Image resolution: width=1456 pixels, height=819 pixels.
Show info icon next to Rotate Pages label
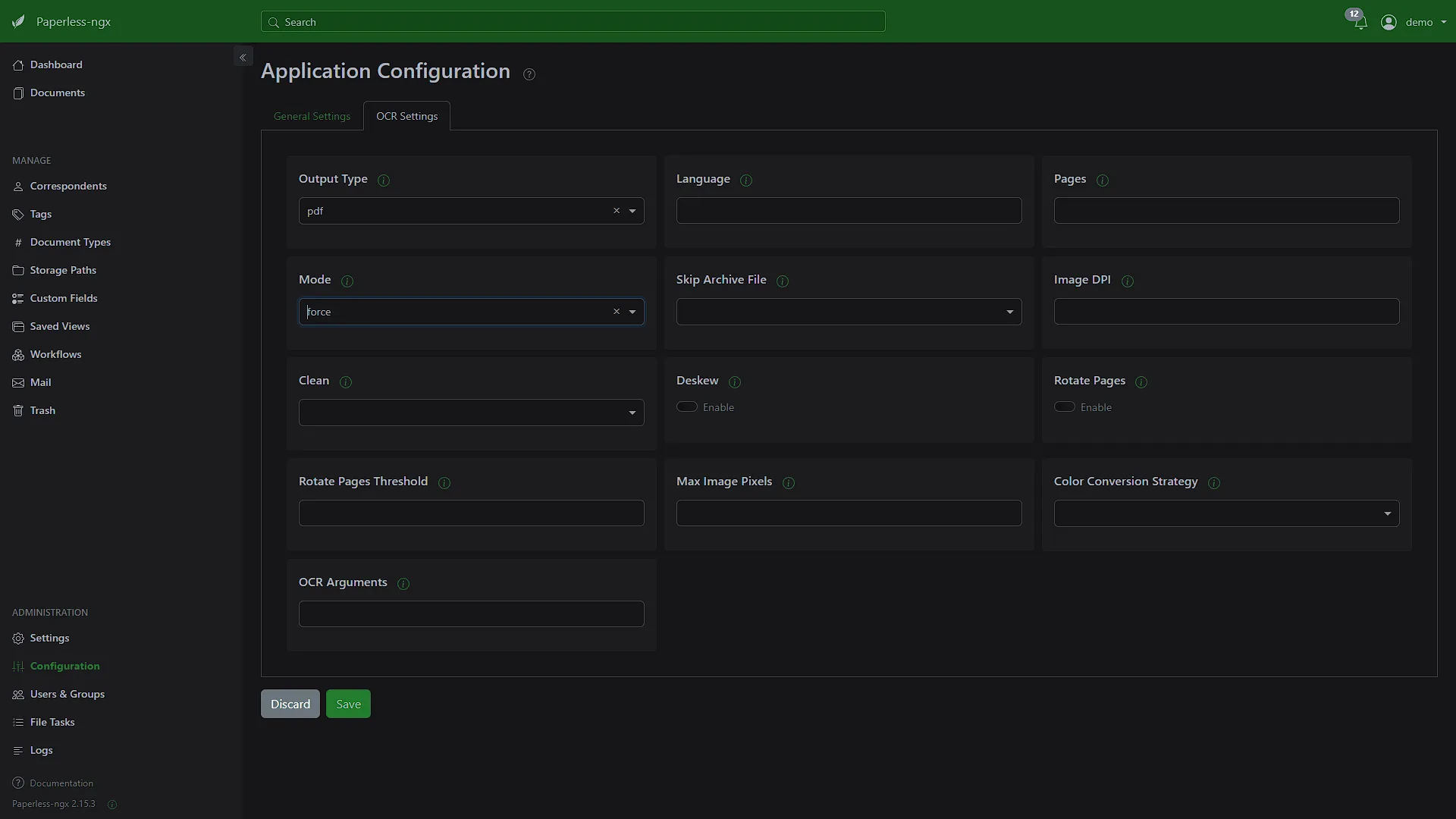coord(1141,382)
